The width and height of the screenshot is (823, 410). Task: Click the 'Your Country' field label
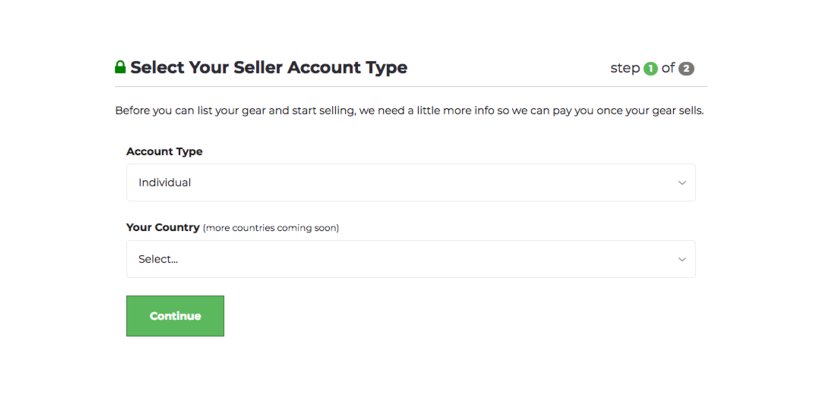(163, 228)
